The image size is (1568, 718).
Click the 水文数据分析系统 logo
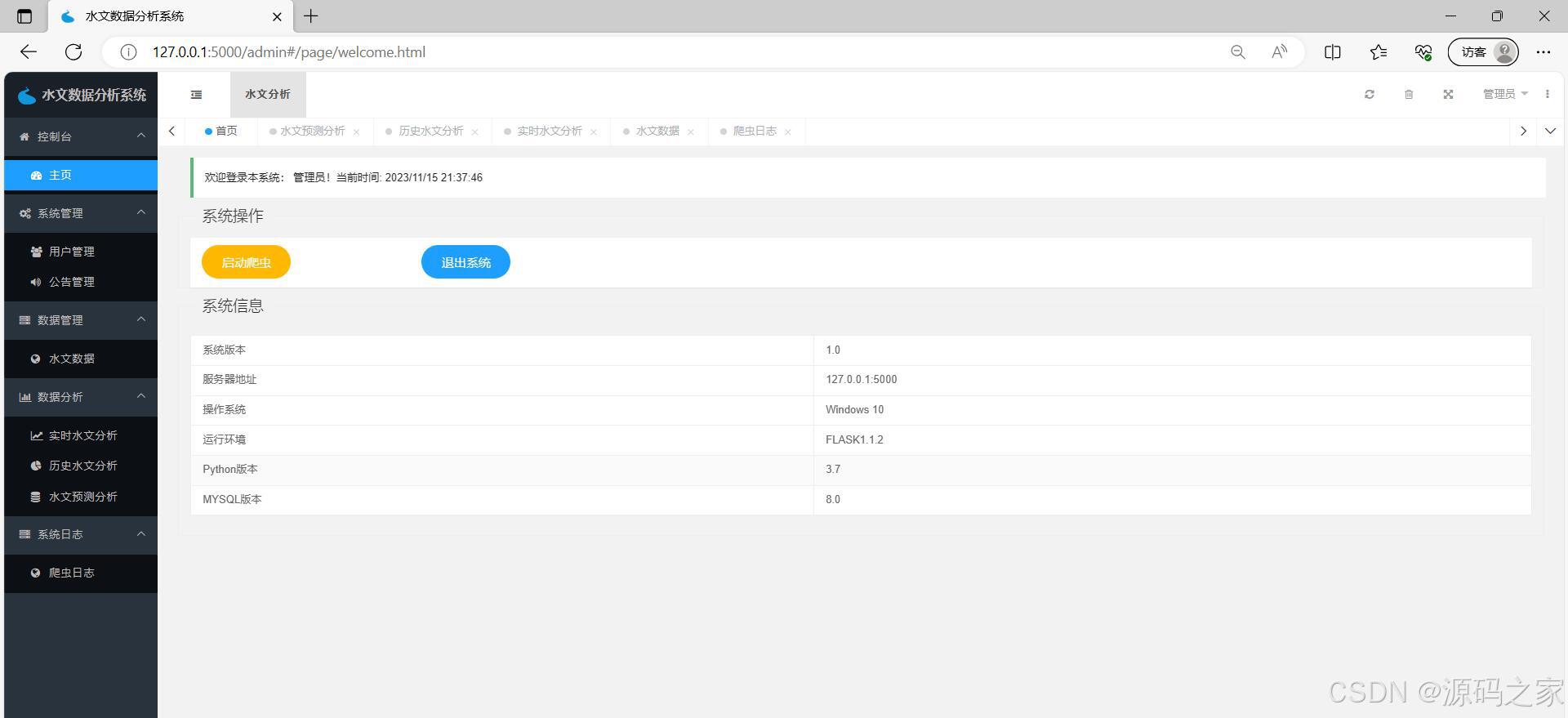point(82,95)
